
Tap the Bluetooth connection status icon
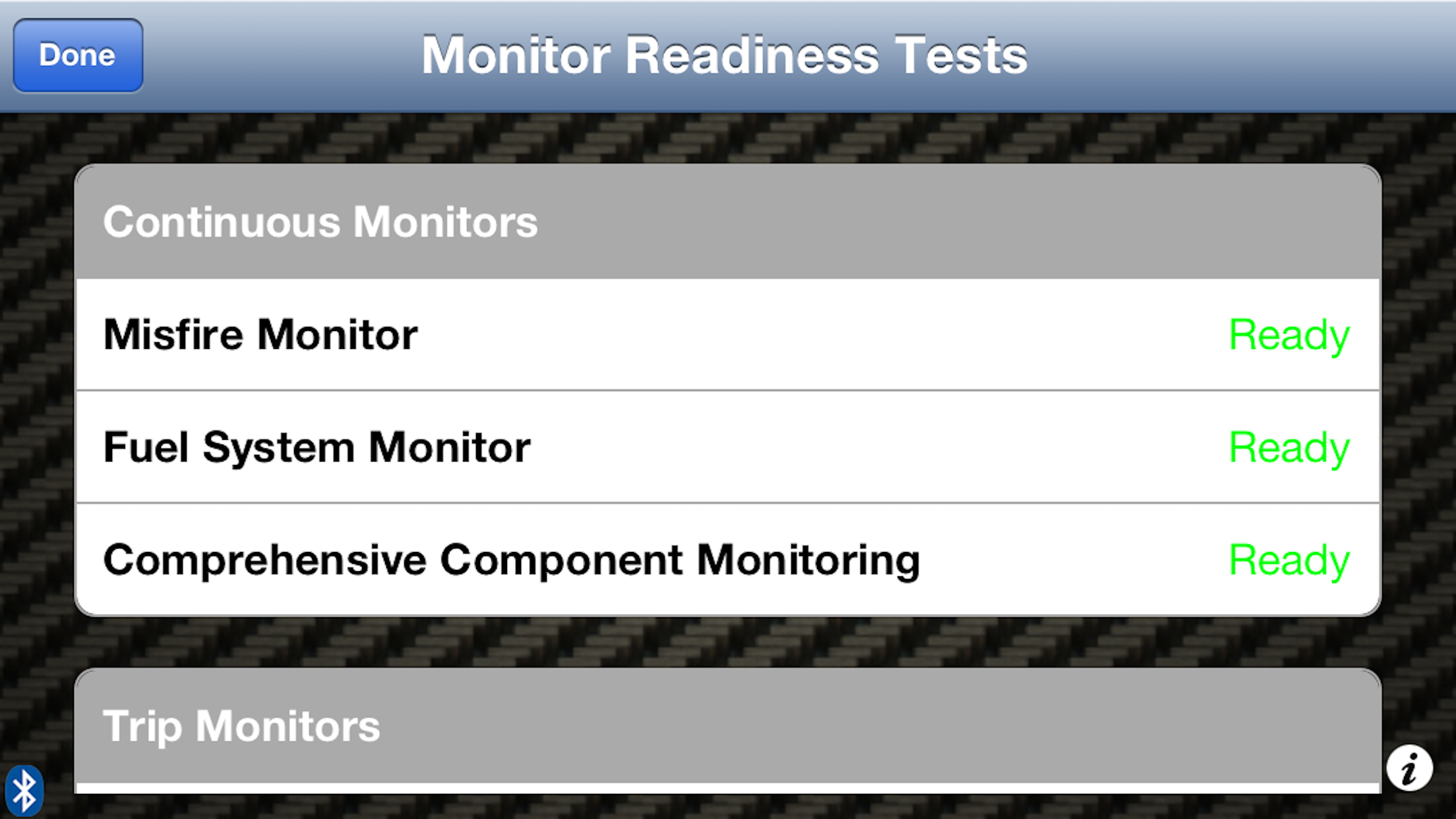point(24,790)
